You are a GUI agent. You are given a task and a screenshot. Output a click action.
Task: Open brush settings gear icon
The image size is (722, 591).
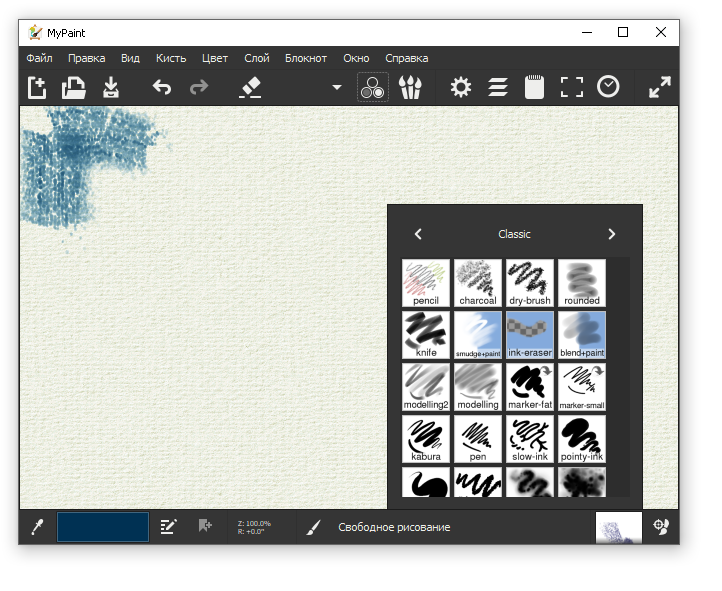461,87
